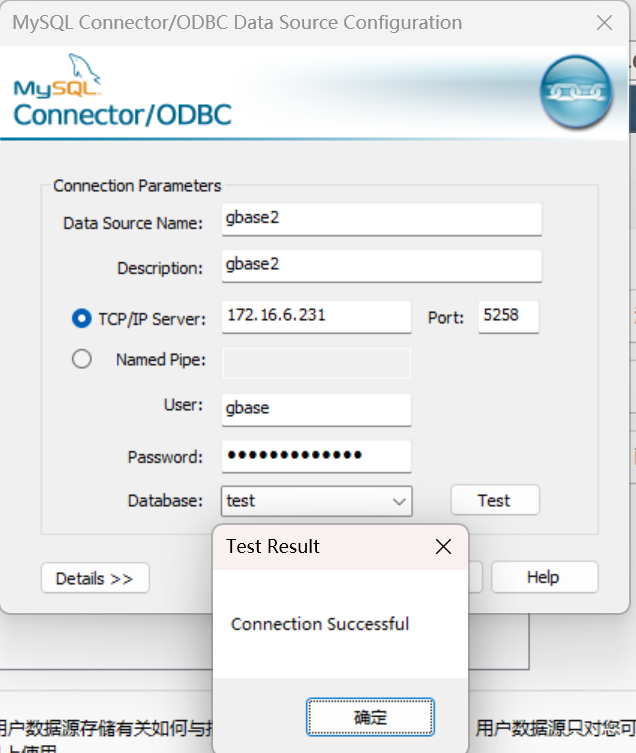Viewport: 636px width, 753px height.
Task: Click the blue chain-link connector icon
Action: pyautogui.click(x=576, y=92)
